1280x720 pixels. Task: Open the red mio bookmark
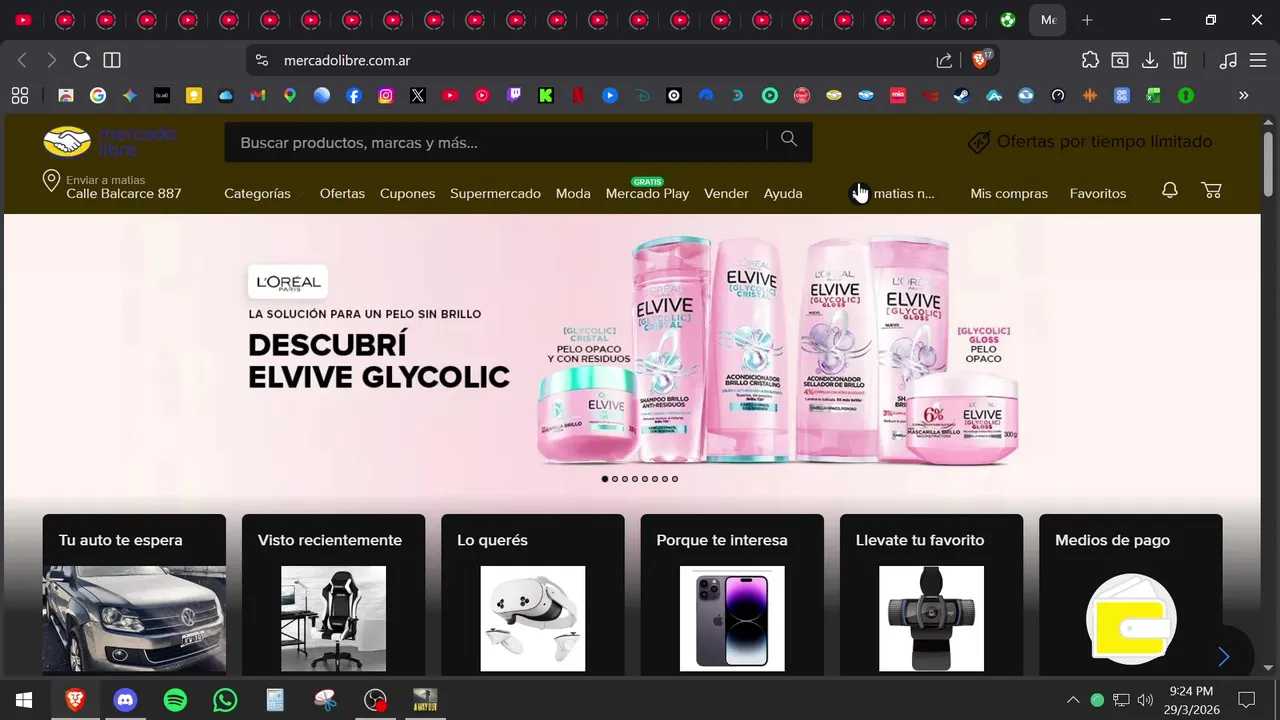pos(898,96)
